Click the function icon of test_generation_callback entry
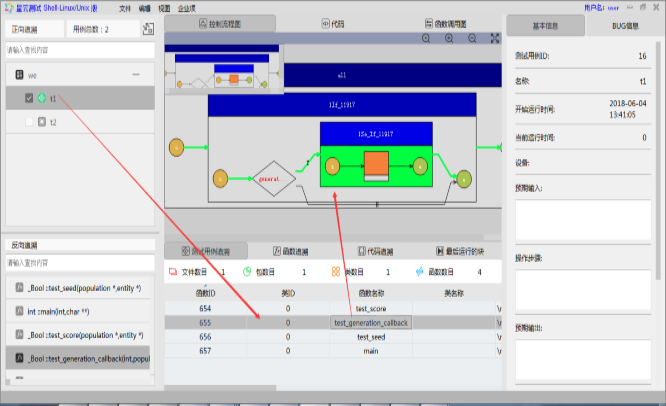Screen dimensions: 666x406 pos(20,358)
